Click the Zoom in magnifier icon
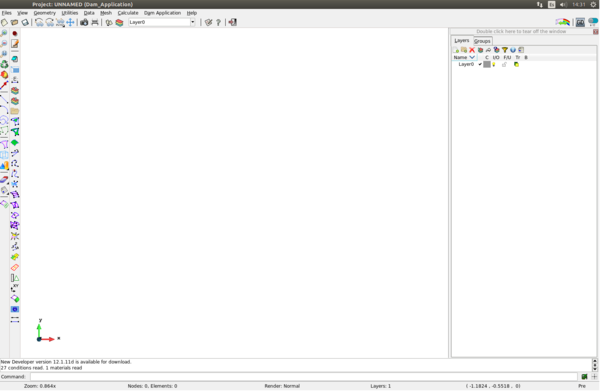Image resolution: width=600 pixels, height=391 pixels. click(x=4, y=34)
